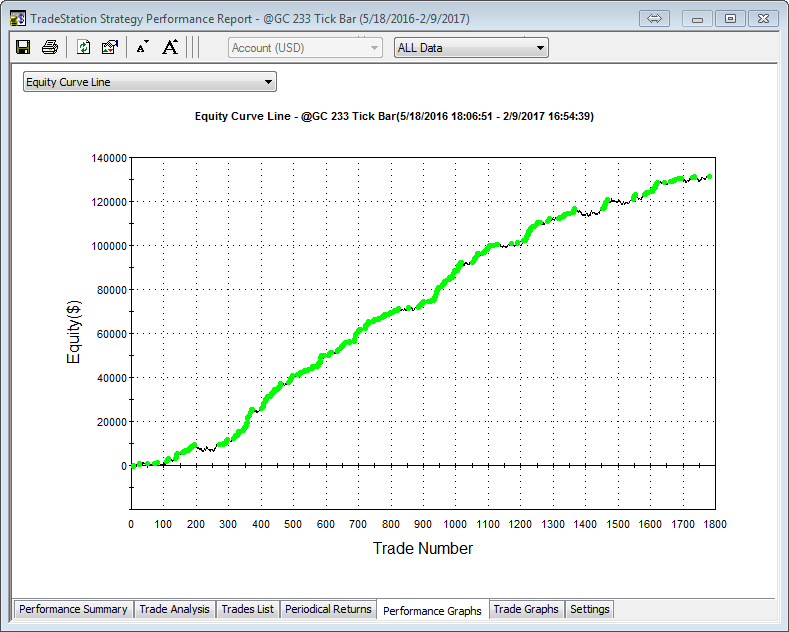
Task: Decrease font size with small A icon
Action: [x=142, y=47]
